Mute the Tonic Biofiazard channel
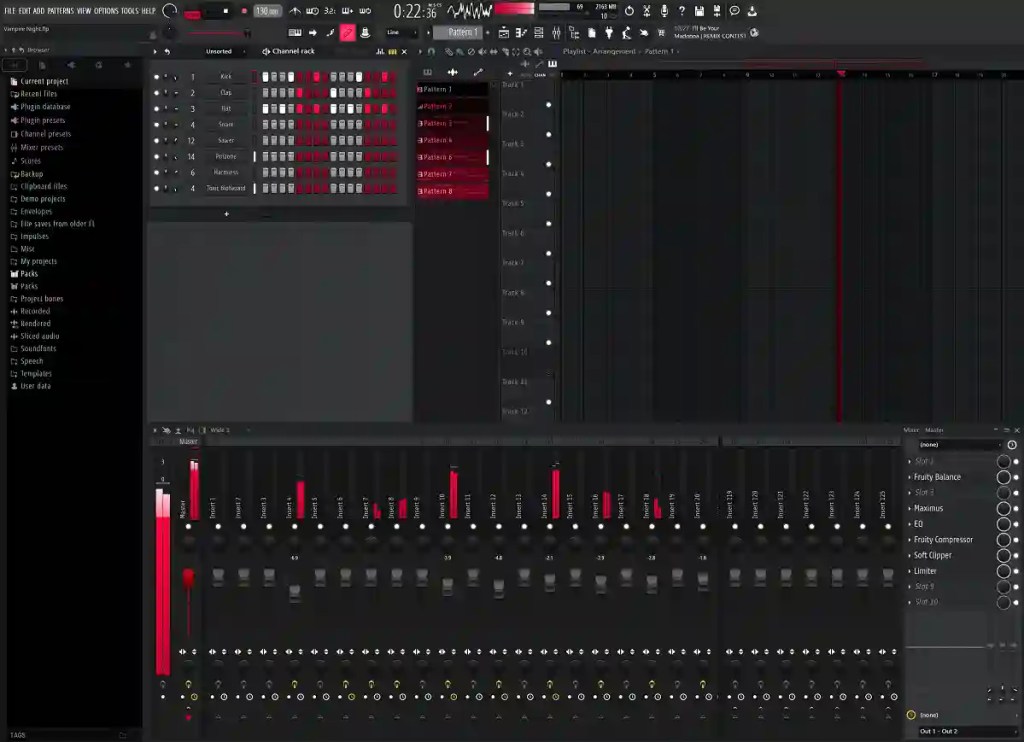 coord(156,188)
